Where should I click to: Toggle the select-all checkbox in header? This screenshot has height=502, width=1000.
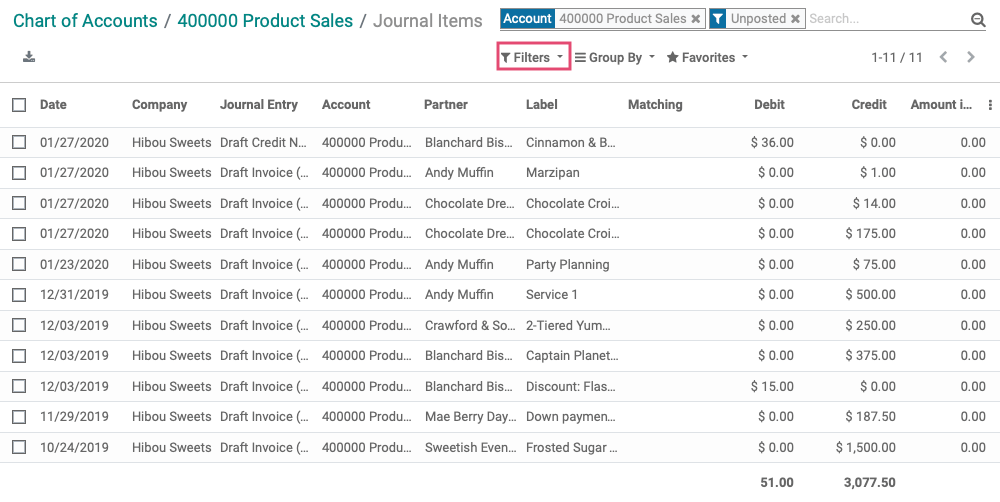(19, 105)
